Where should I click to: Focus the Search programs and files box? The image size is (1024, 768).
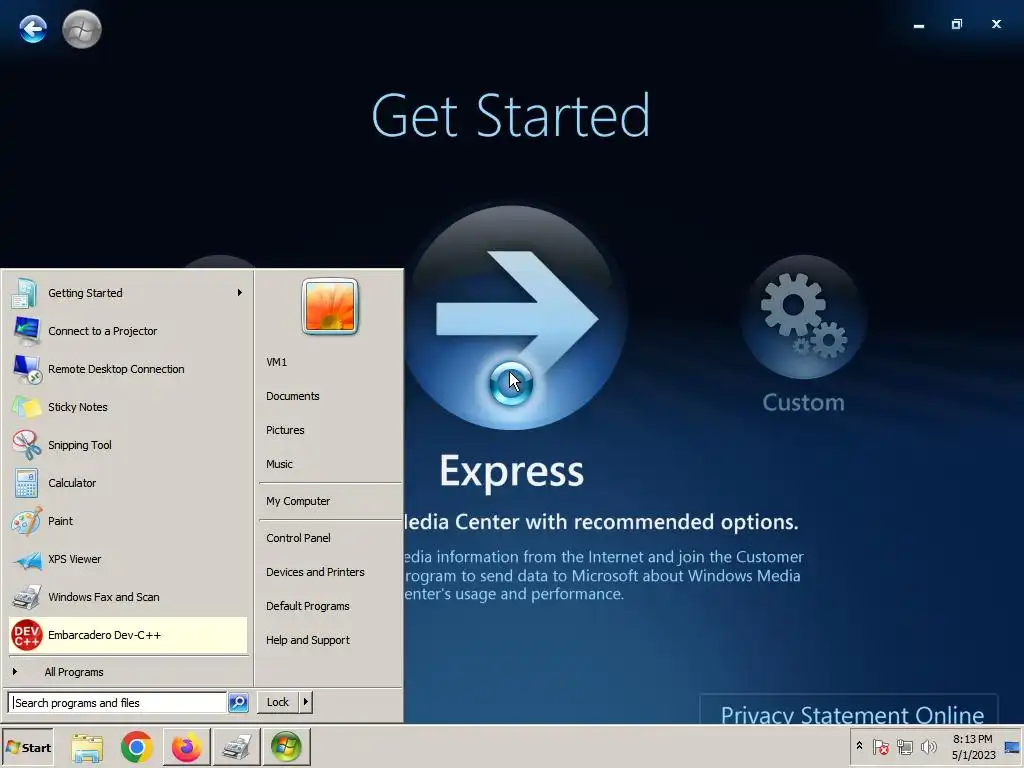click(x=118, y=703)
